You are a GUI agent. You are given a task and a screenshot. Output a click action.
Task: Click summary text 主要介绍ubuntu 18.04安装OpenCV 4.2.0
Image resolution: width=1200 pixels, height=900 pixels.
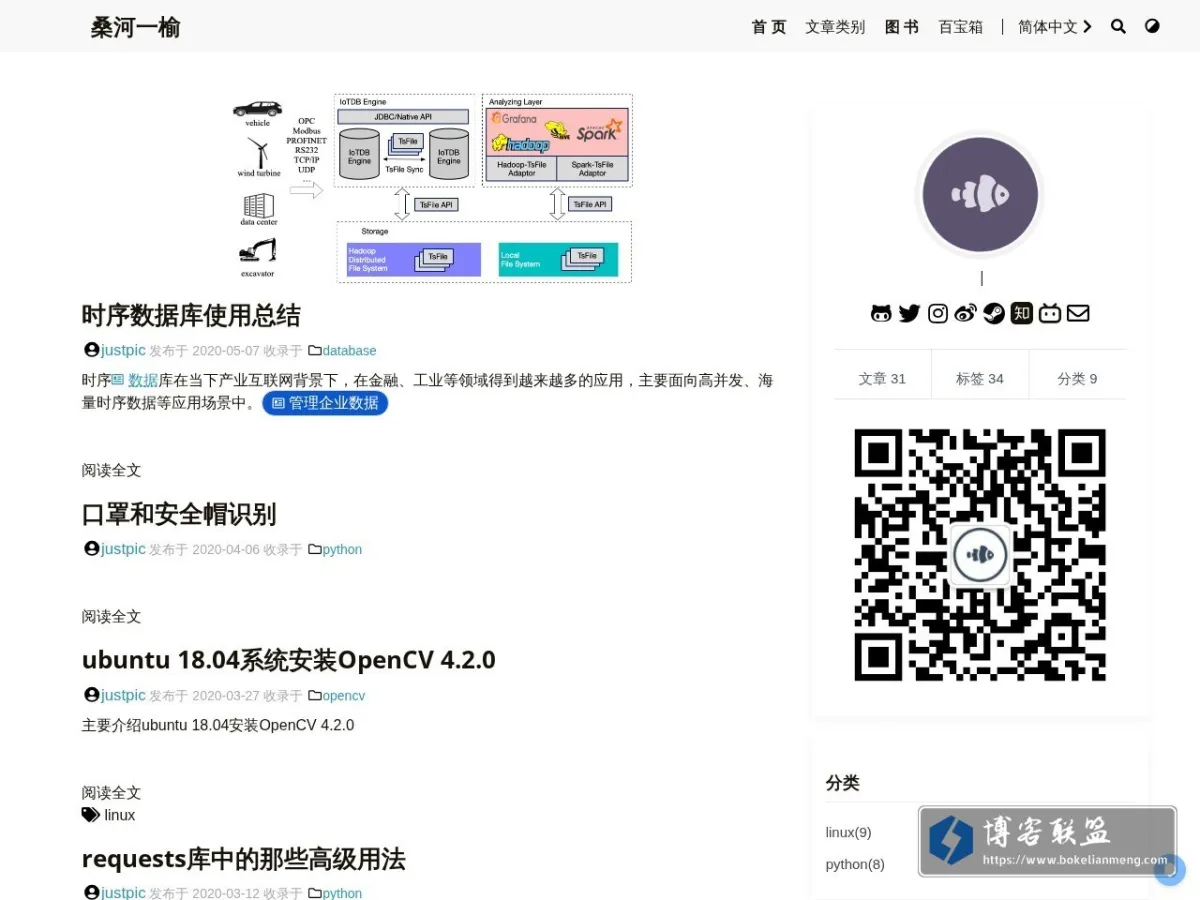pyautogui.click(x=218, y=725)
